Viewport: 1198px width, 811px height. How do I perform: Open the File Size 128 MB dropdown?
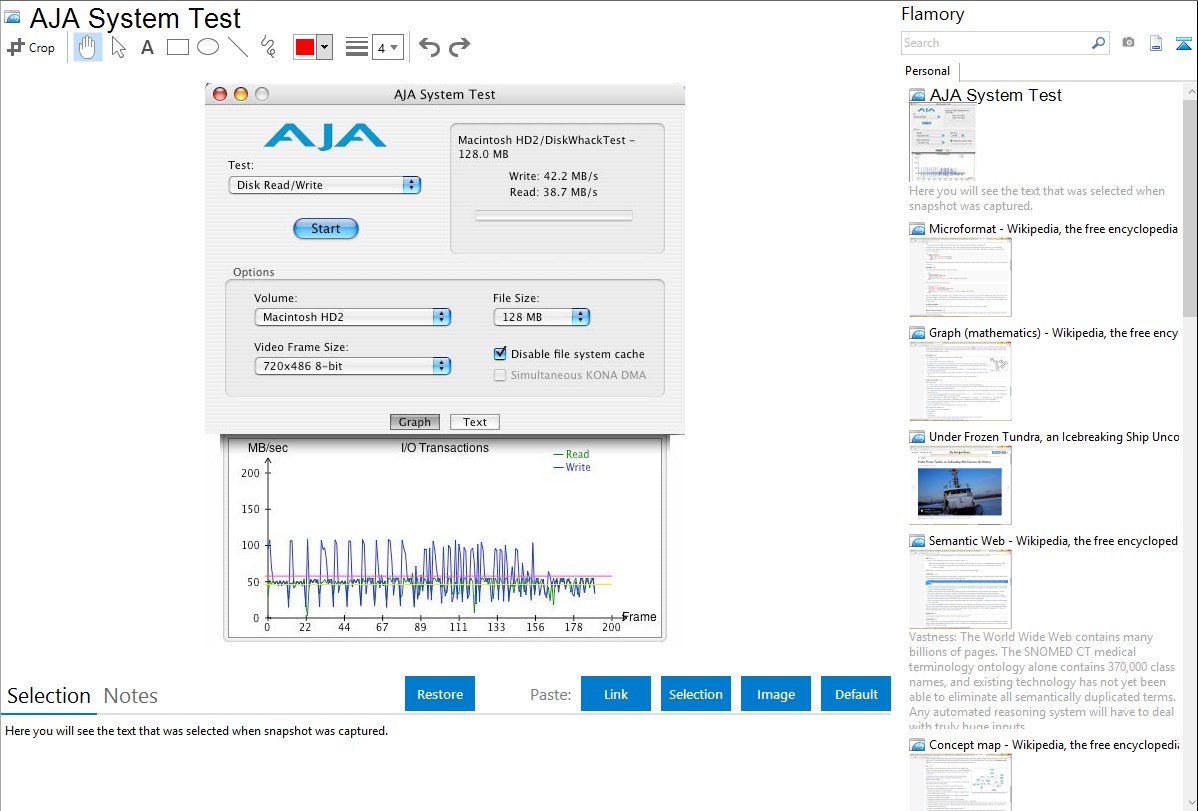542,316
